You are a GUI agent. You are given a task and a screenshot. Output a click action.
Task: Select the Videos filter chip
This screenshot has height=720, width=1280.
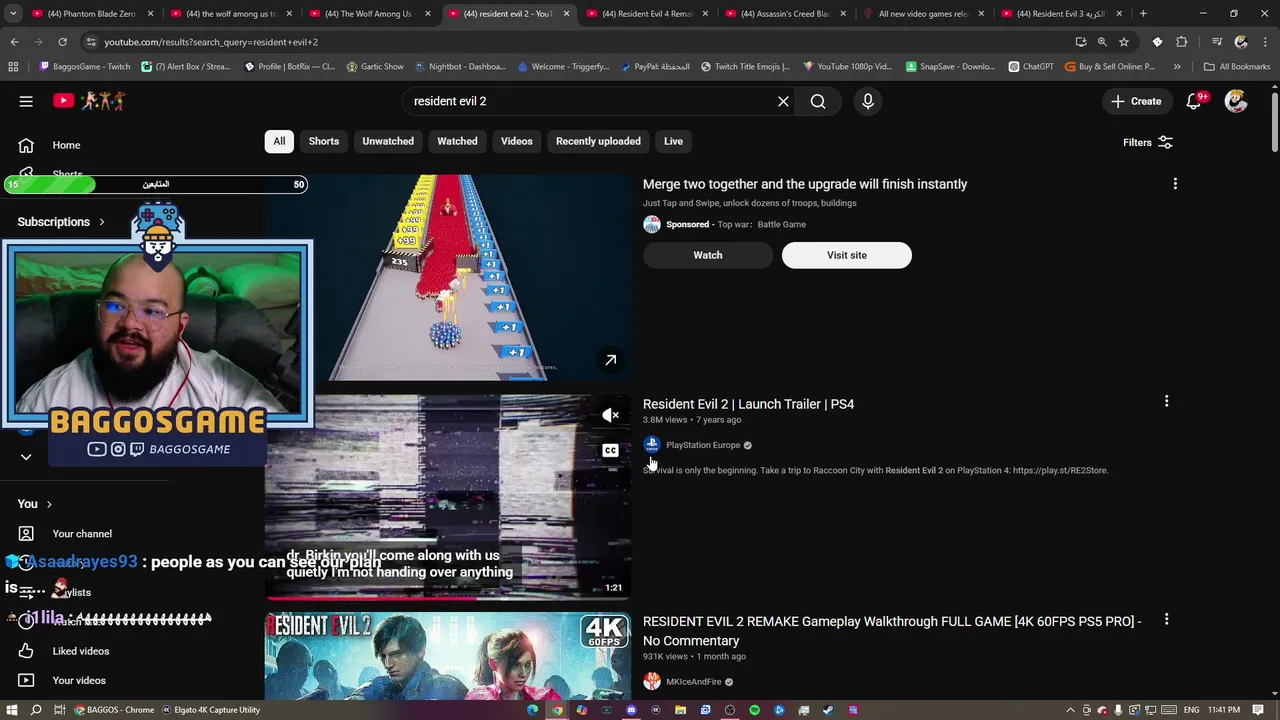tap(516, 141)
